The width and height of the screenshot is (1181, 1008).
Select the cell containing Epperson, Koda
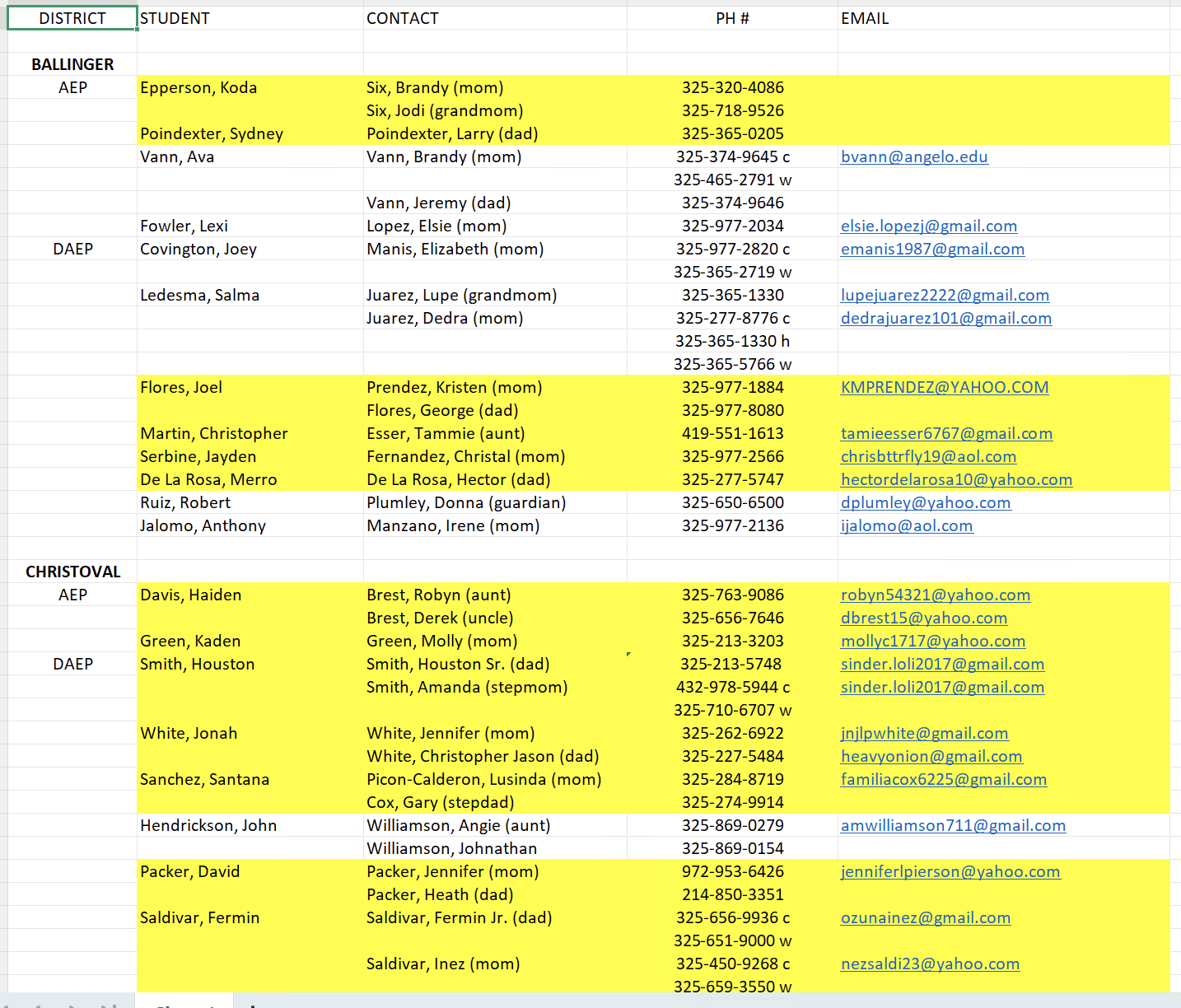(250, 87)
